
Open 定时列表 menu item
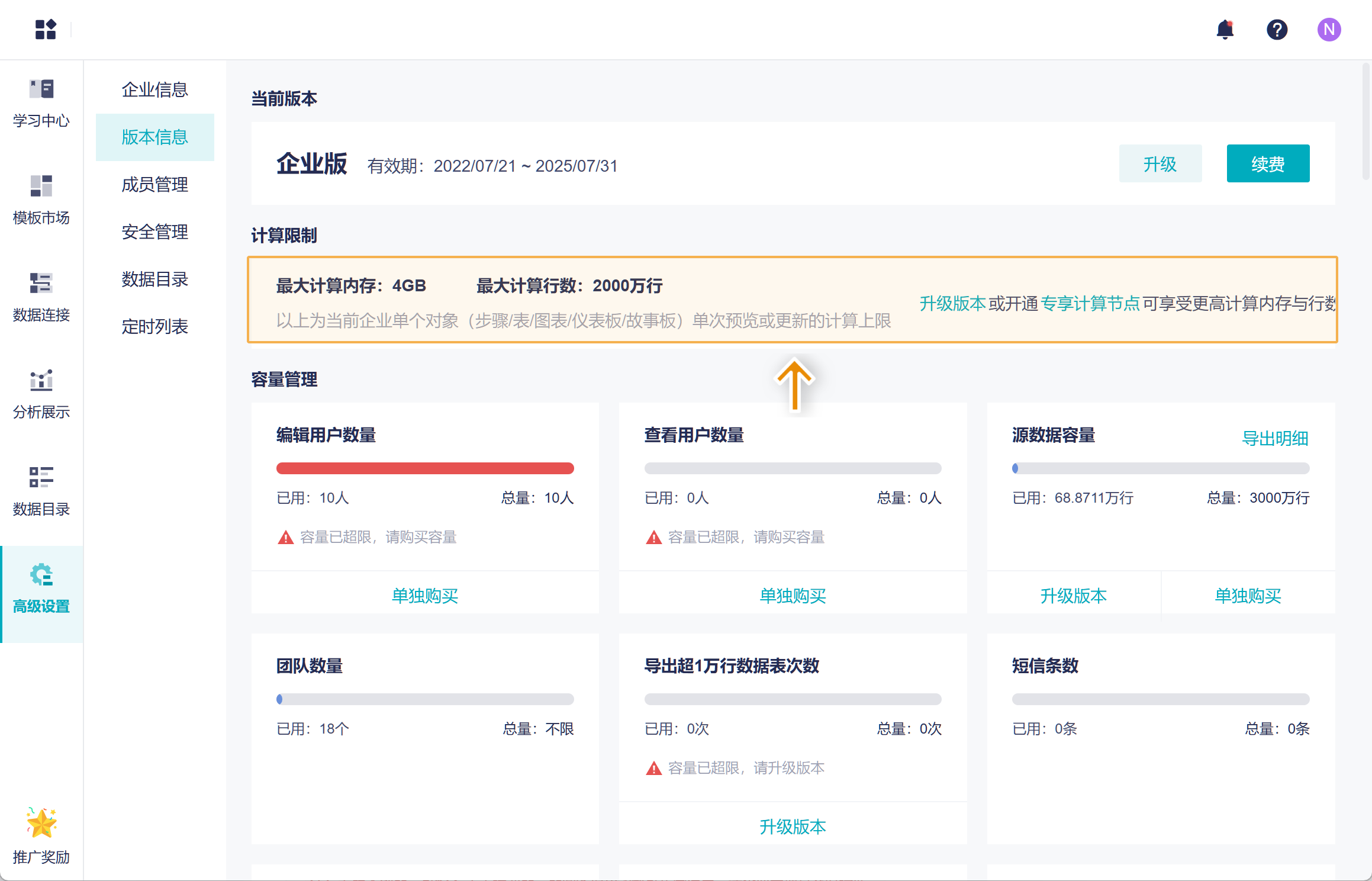point(154,327)
